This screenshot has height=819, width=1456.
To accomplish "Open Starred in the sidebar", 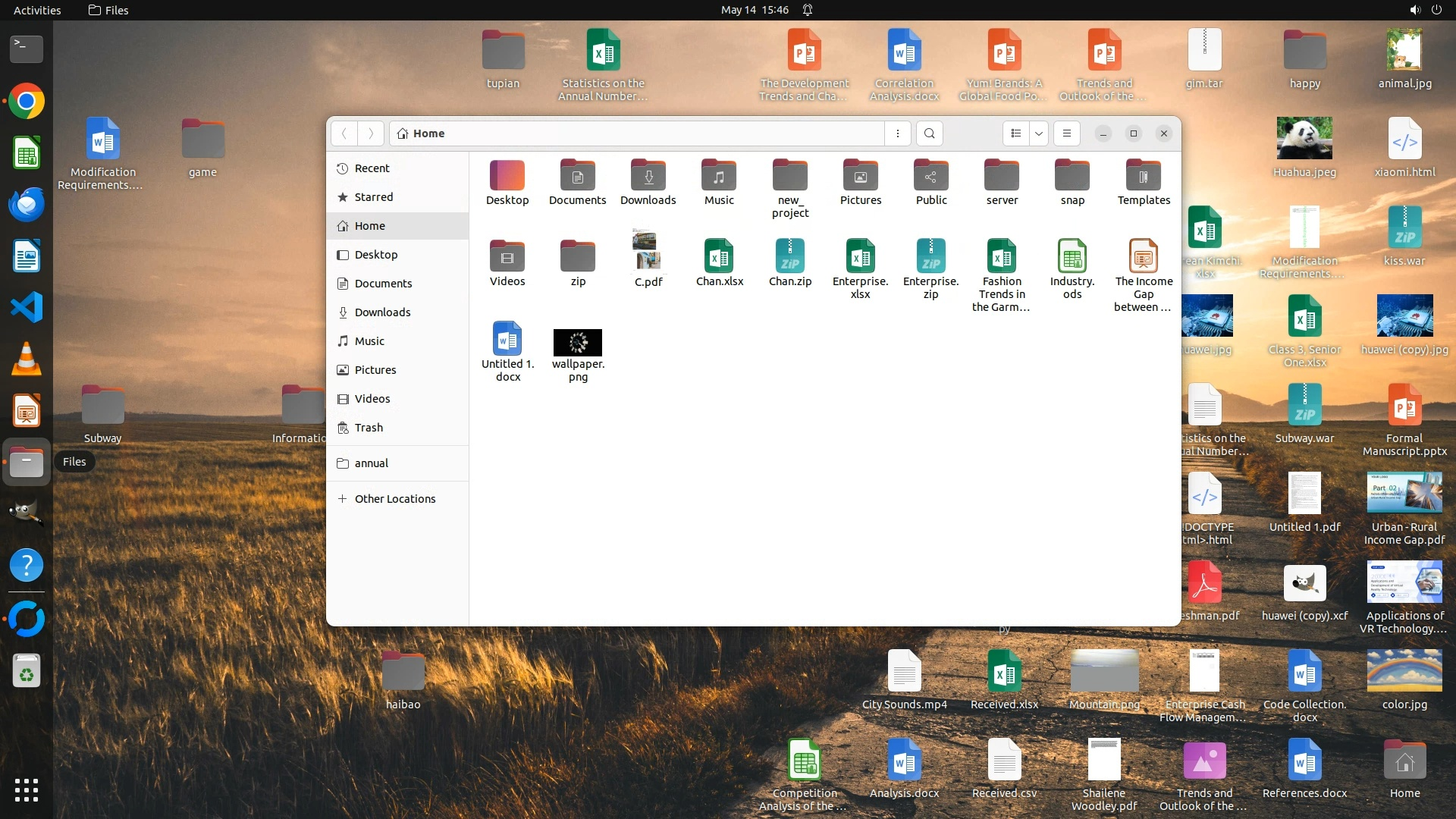I will (x=374, y=197).
